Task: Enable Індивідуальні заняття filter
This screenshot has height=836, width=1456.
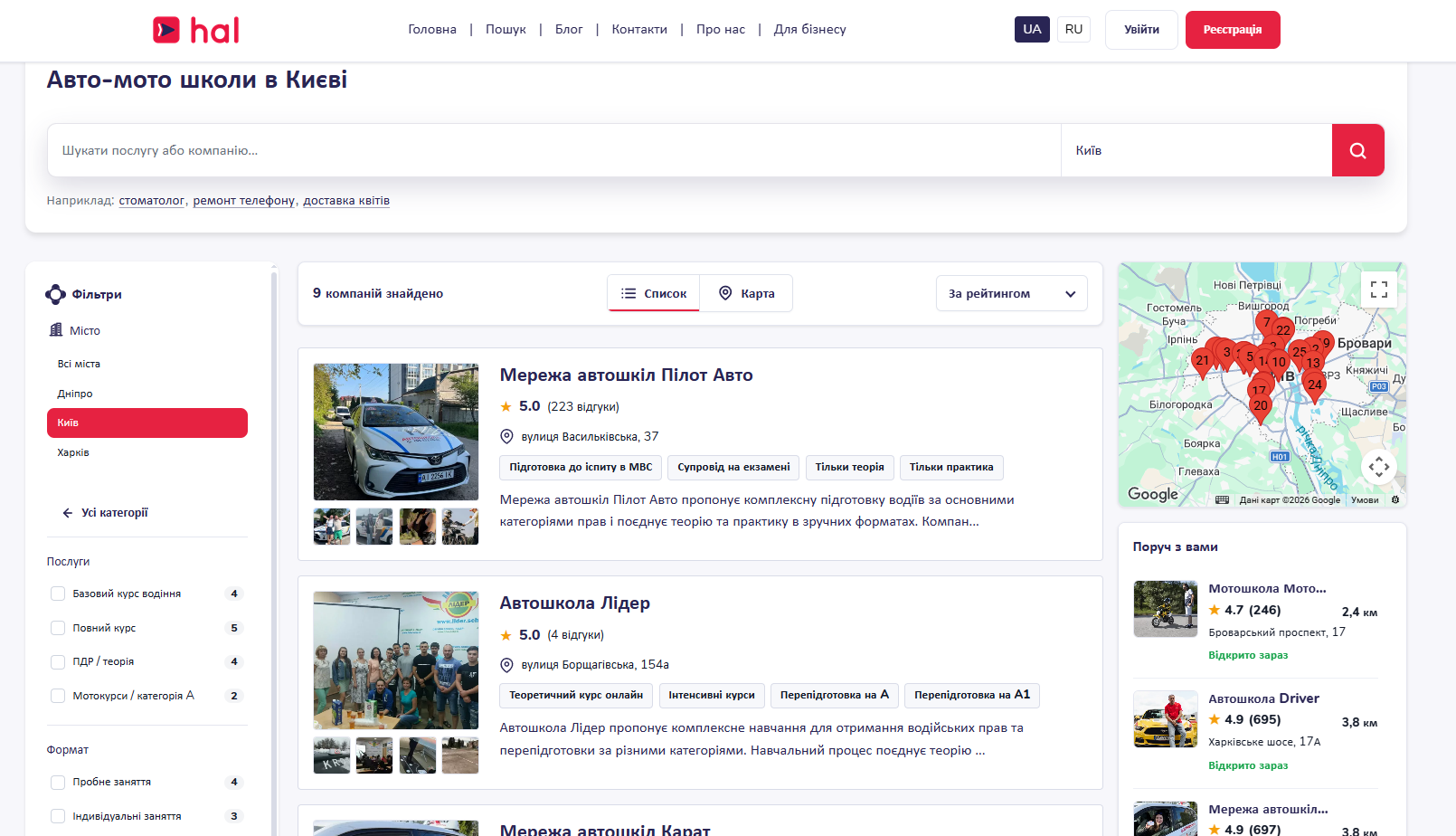Action: [x=58, y=816]
